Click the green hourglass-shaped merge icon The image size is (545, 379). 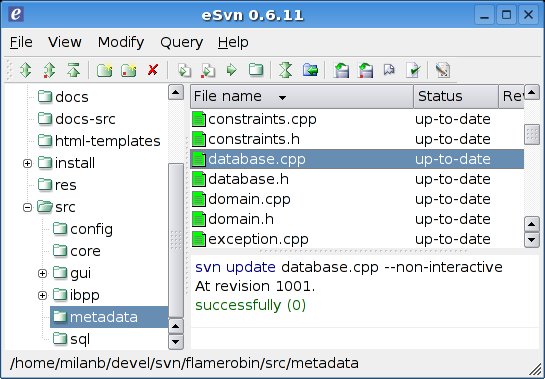[x=285, y=70]
